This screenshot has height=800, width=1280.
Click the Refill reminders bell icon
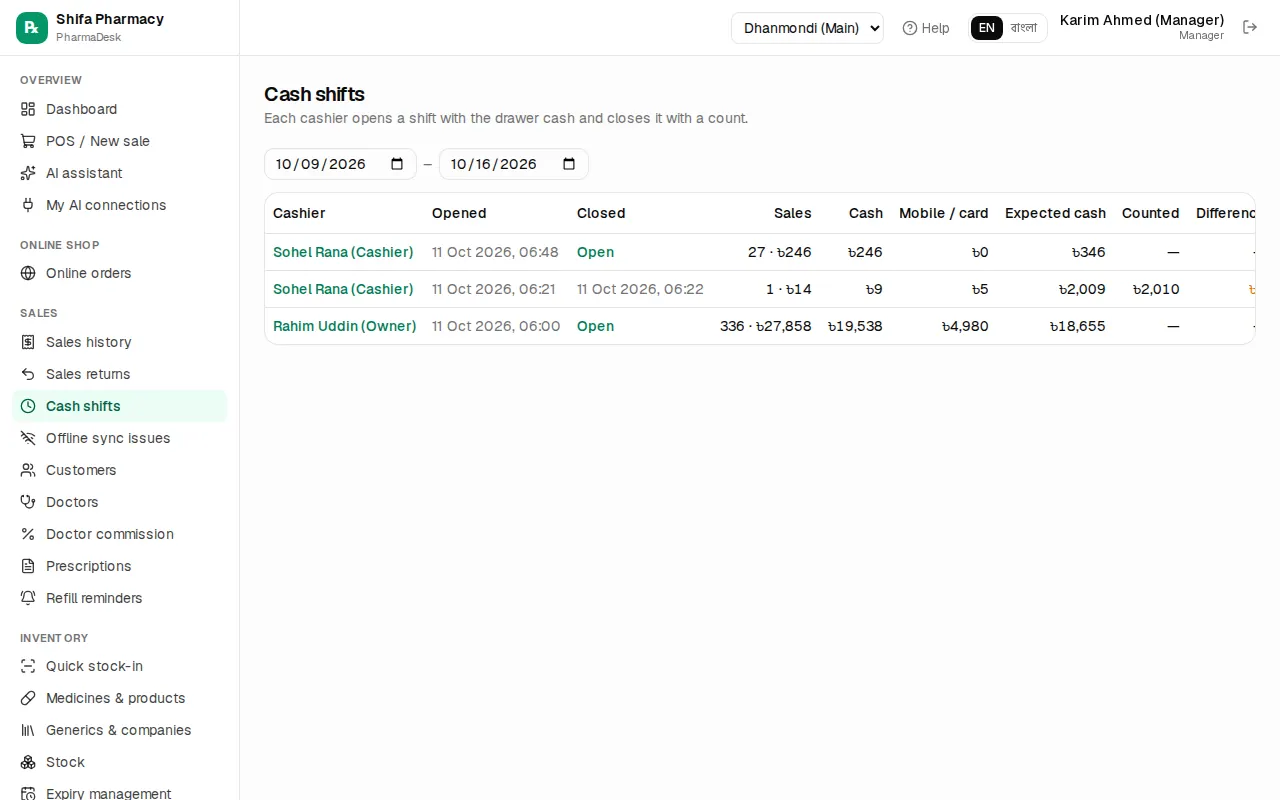click(x=28, y=598)
